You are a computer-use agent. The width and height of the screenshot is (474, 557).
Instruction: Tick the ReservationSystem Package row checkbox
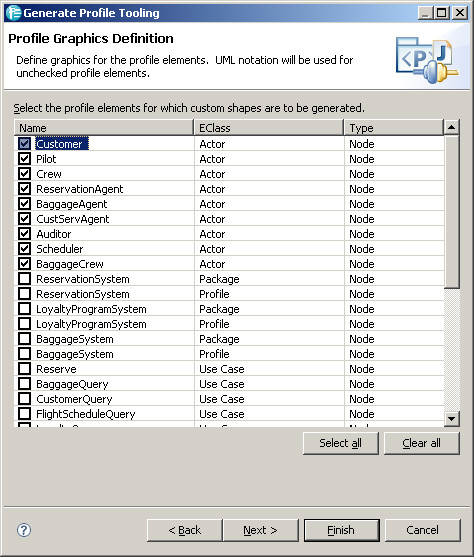point(25,278)
